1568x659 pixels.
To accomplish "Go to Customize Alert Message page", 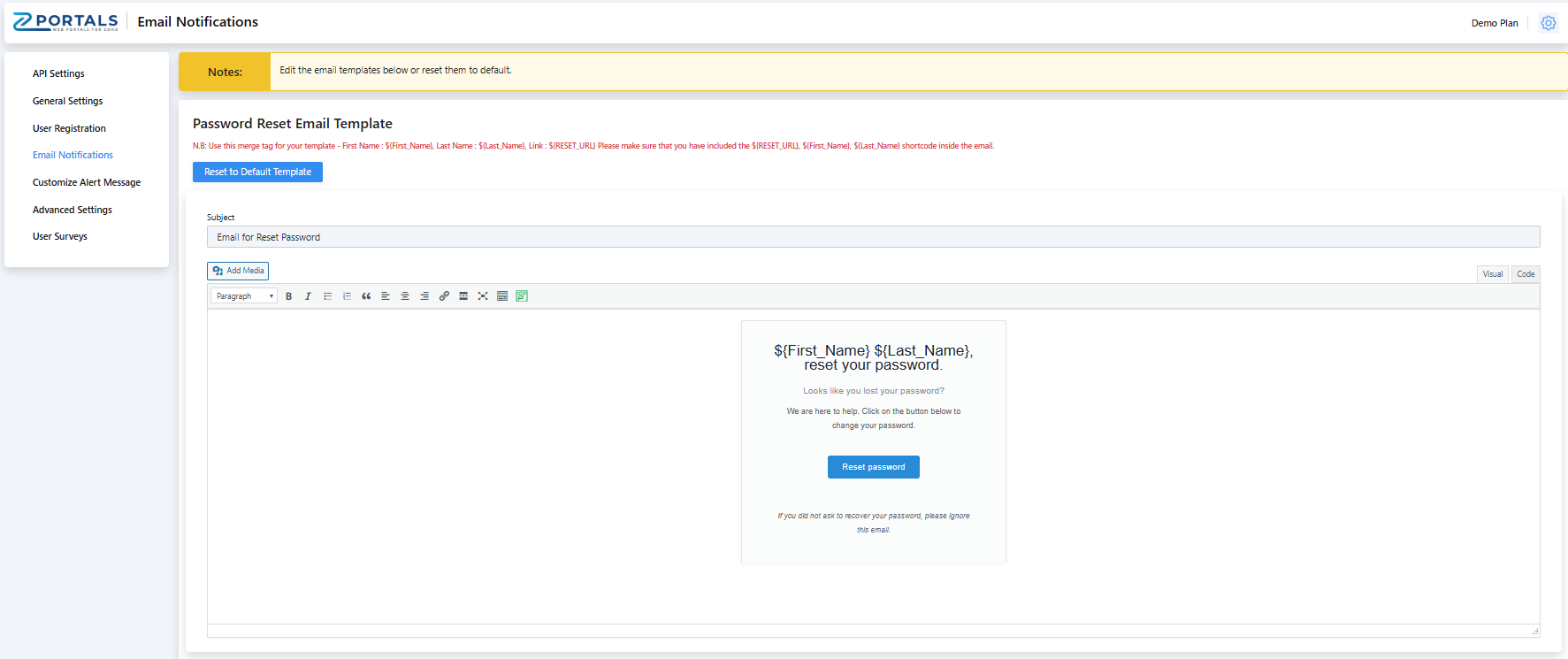I will point(87,182).
